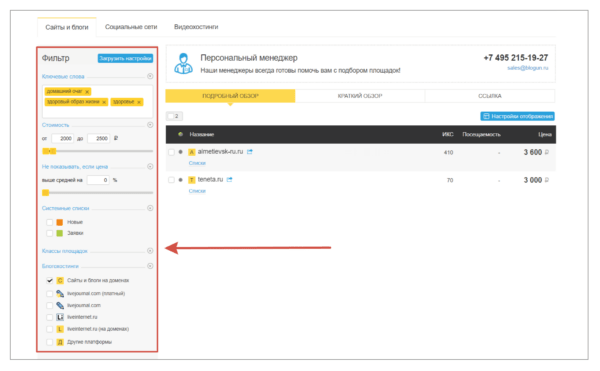Click the yellow T icon of teneta.ru

[x=192, y=180]
